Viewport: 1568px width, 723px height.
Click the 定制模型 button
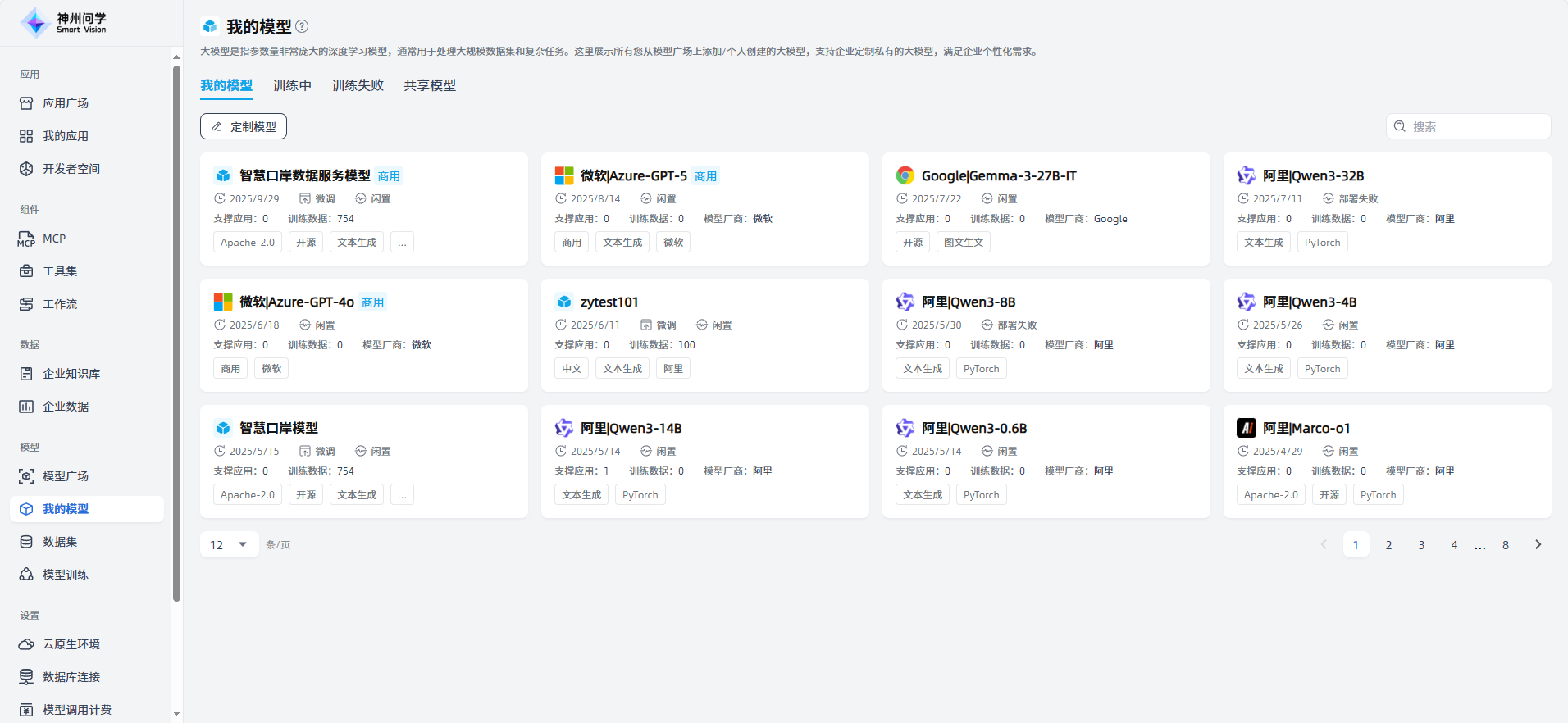[244, 126]
